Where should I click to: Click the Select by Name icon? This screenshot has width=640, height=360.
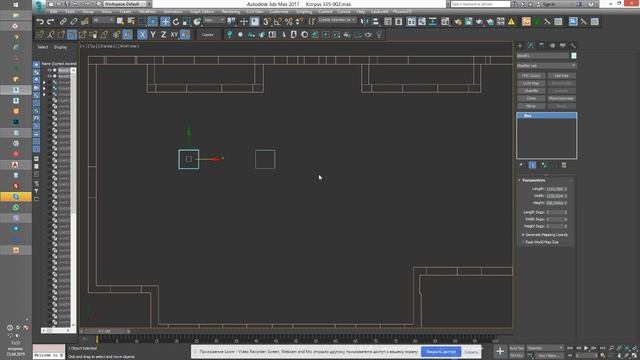131,22
